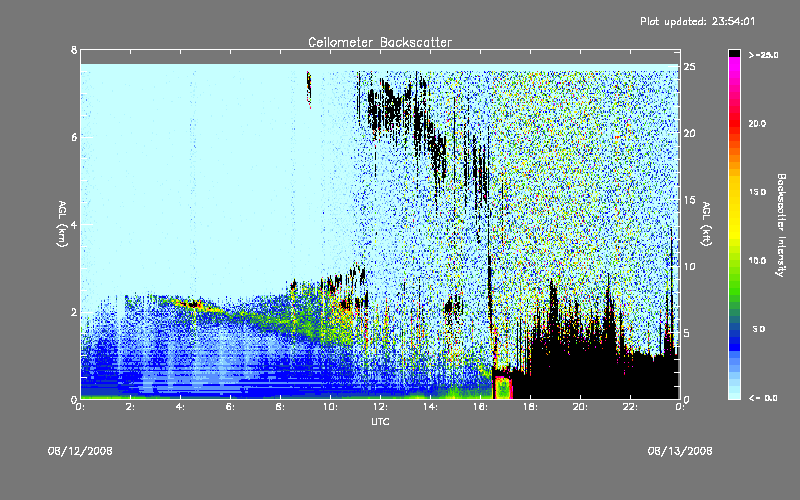Image resolution: width=800 pixels, height=500 pixels.
Task: Click the 20.0 colorbar tick label
Action: pos(757,123)
